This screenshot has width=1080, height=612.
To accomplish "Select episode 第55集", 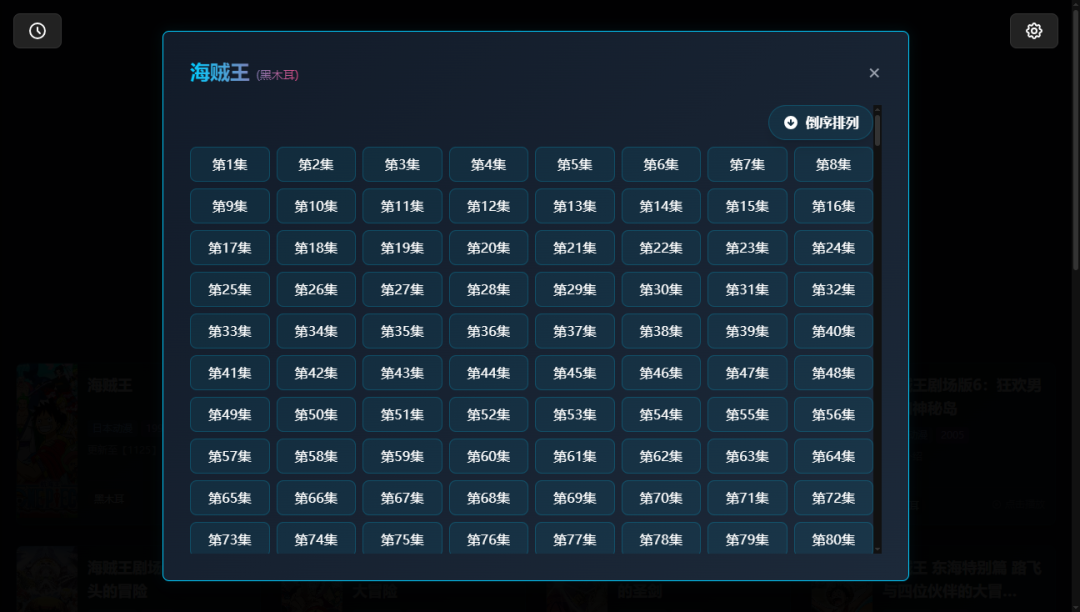I will [747, 414].
